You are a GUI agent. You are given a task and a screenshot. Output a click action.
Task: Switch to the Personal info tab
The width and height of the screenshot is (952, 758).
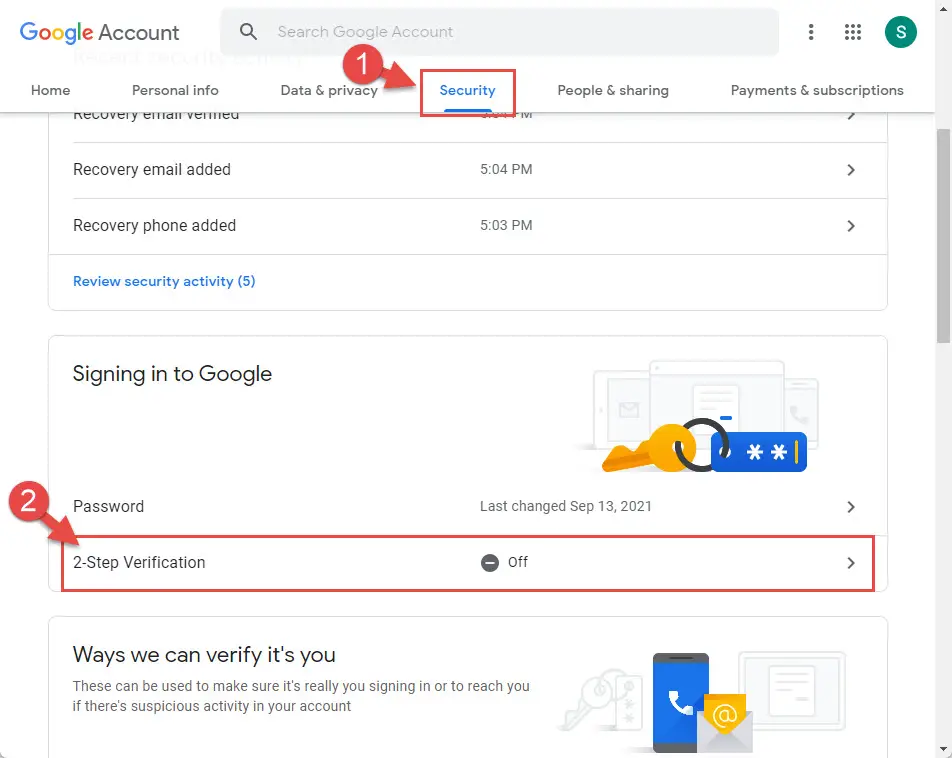175,90
